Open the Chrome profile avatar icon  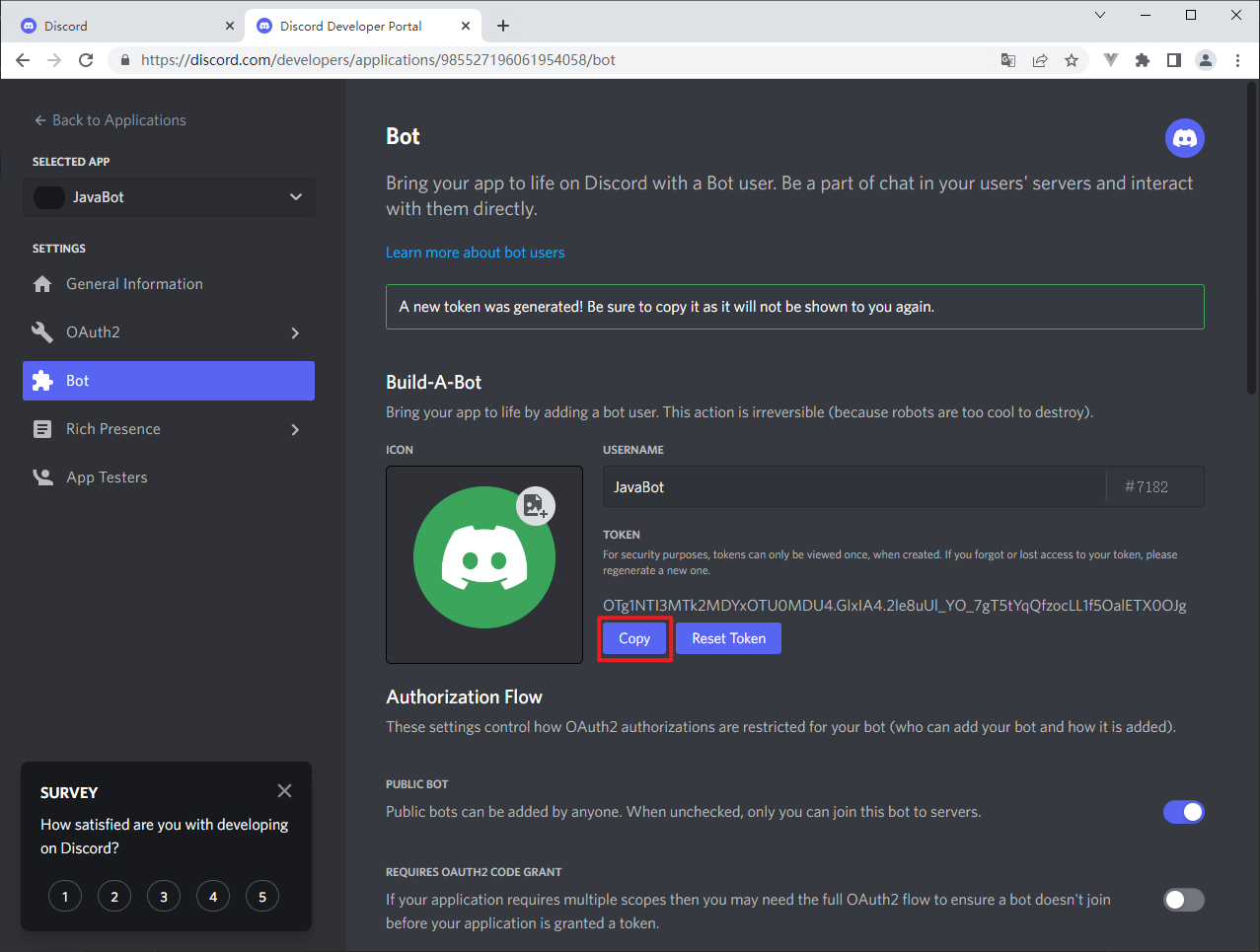coord(1206,60)
